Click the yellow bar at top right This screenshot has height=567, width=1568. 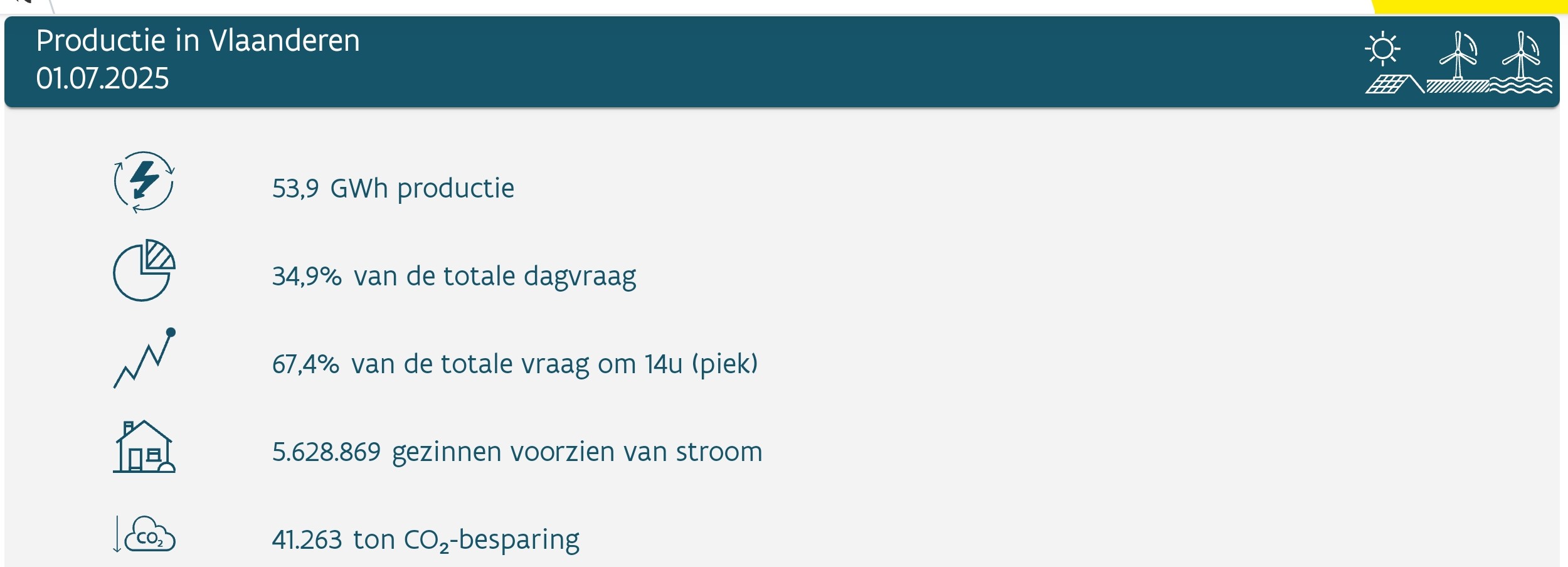pyautogui.click(x=1468, y=6)
